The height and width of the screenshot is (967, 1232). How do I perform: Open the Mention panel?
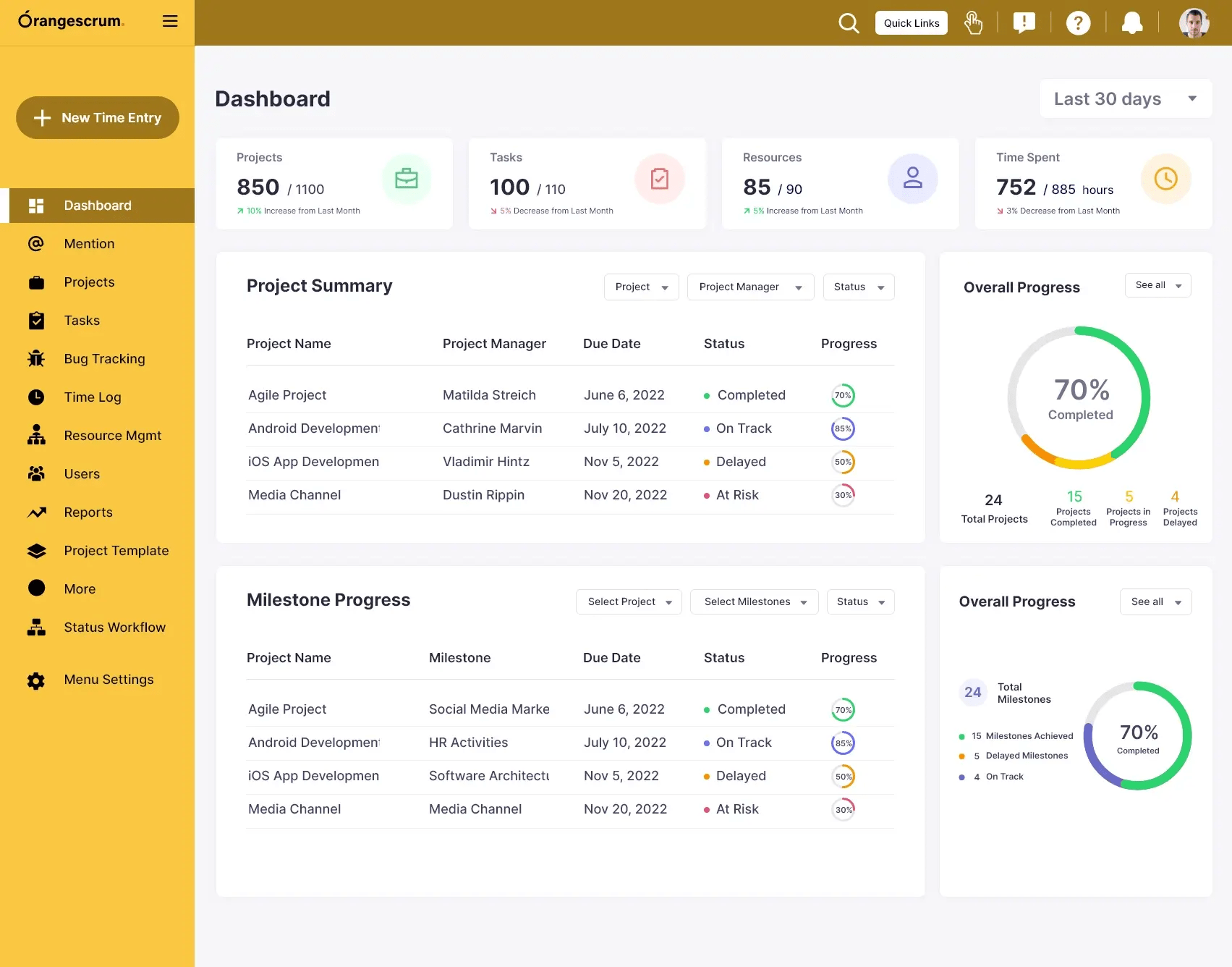89,243
